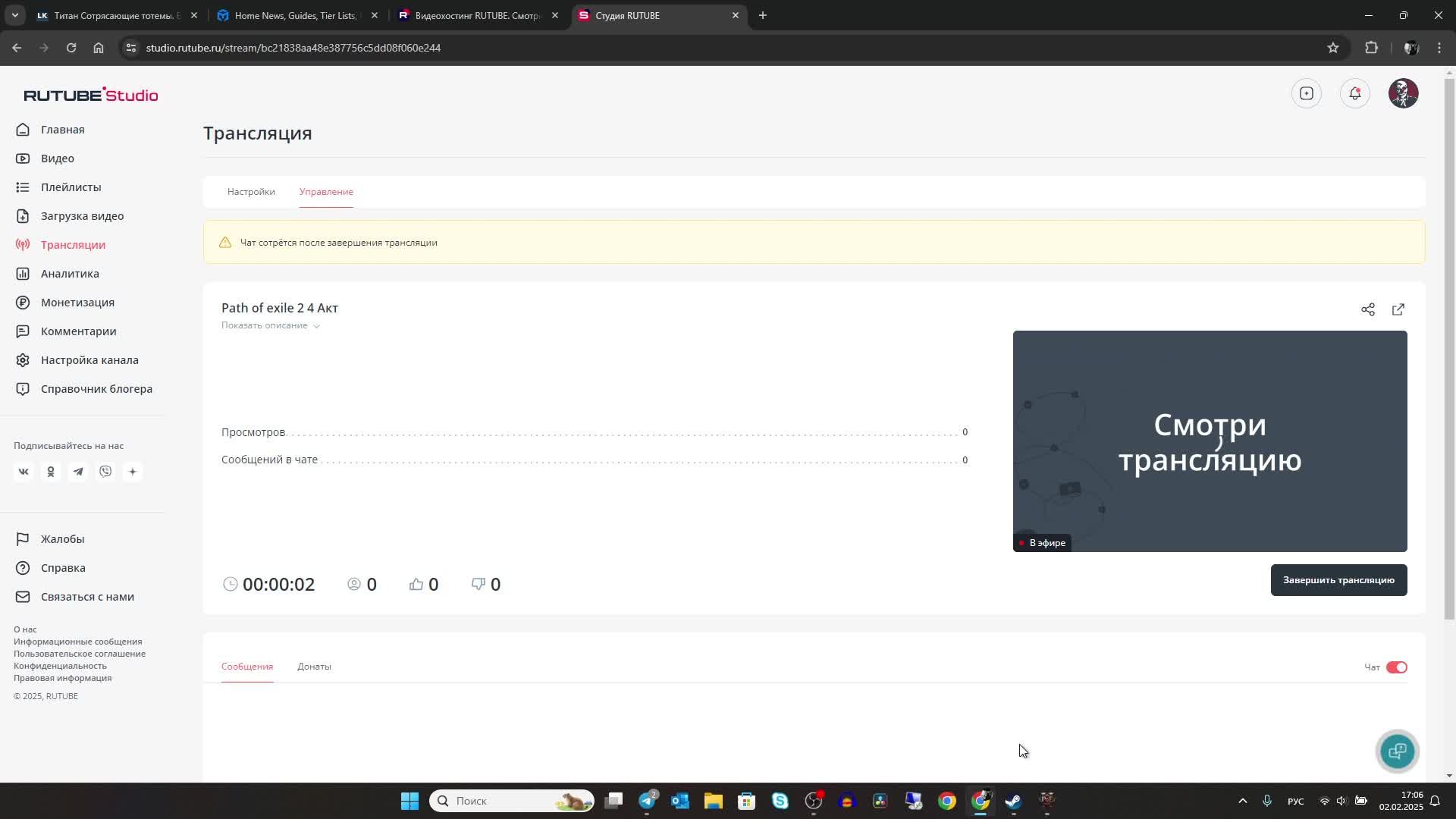Open the О нас footer link
The image size is (1456, 819).
[25, 629]
